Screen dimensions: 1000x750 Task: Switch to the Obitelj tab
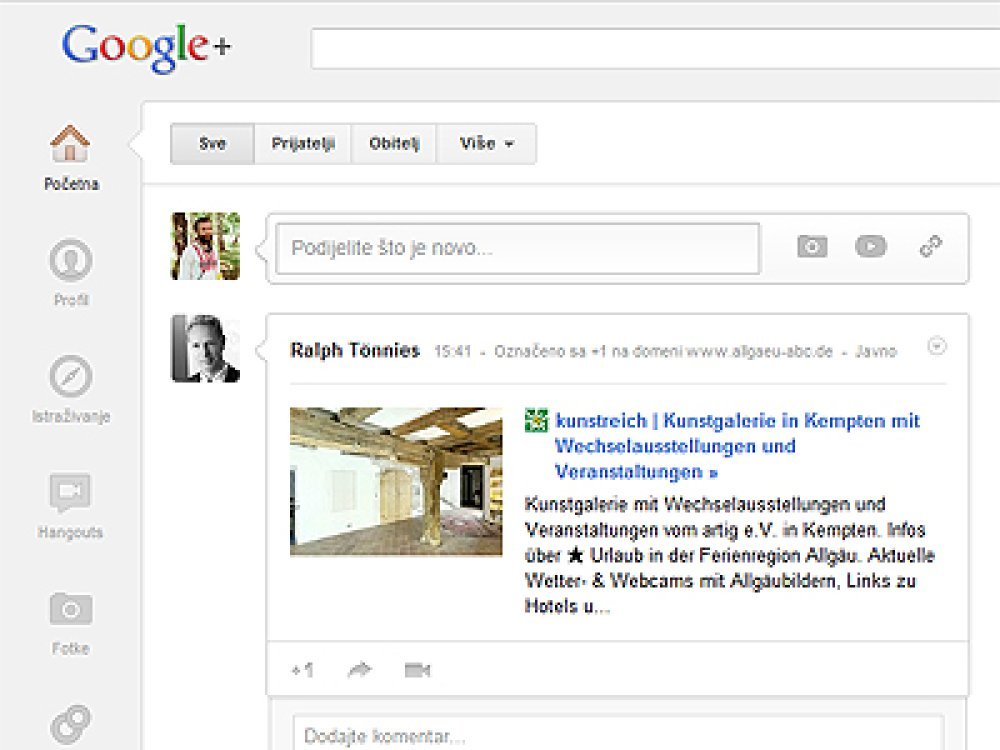pos(395,144)
